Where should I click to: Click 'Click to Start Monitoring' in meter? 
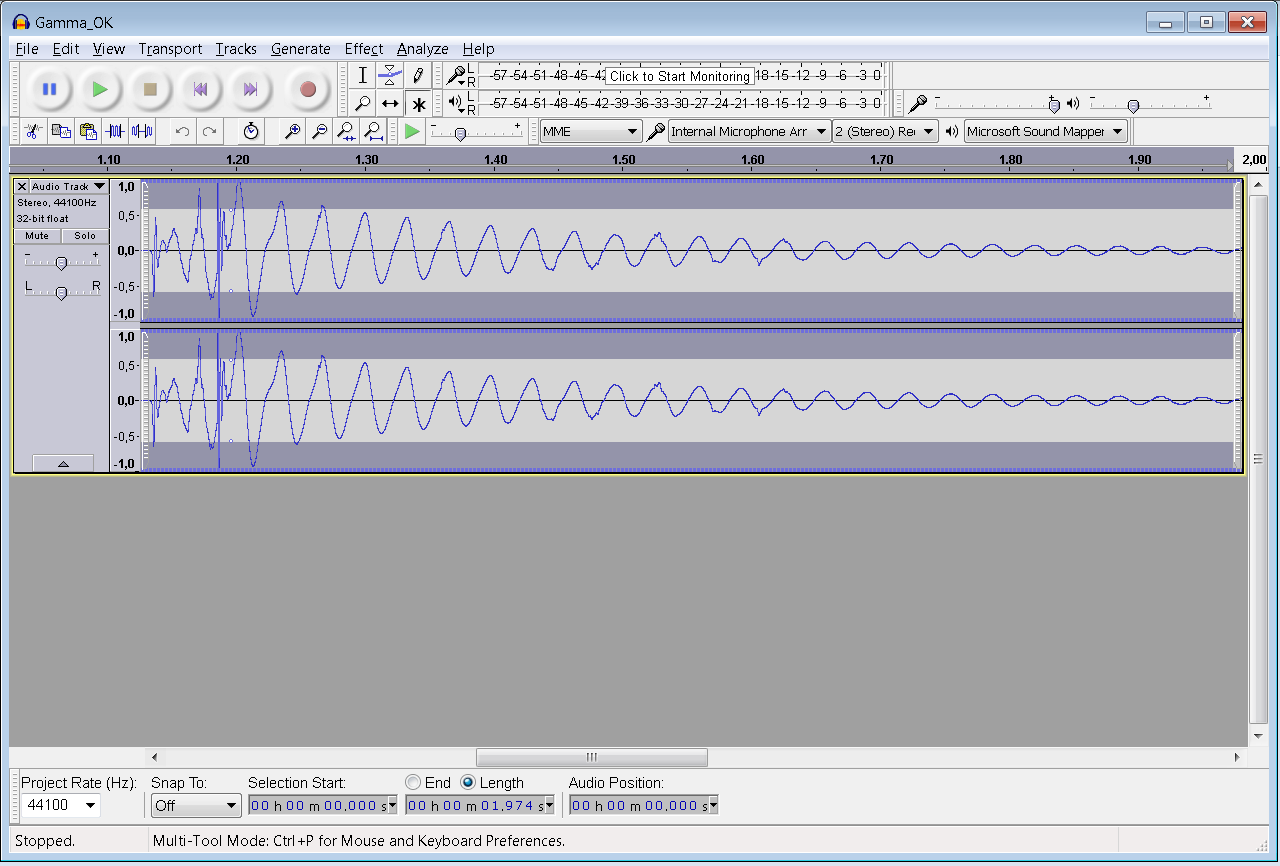680,76
